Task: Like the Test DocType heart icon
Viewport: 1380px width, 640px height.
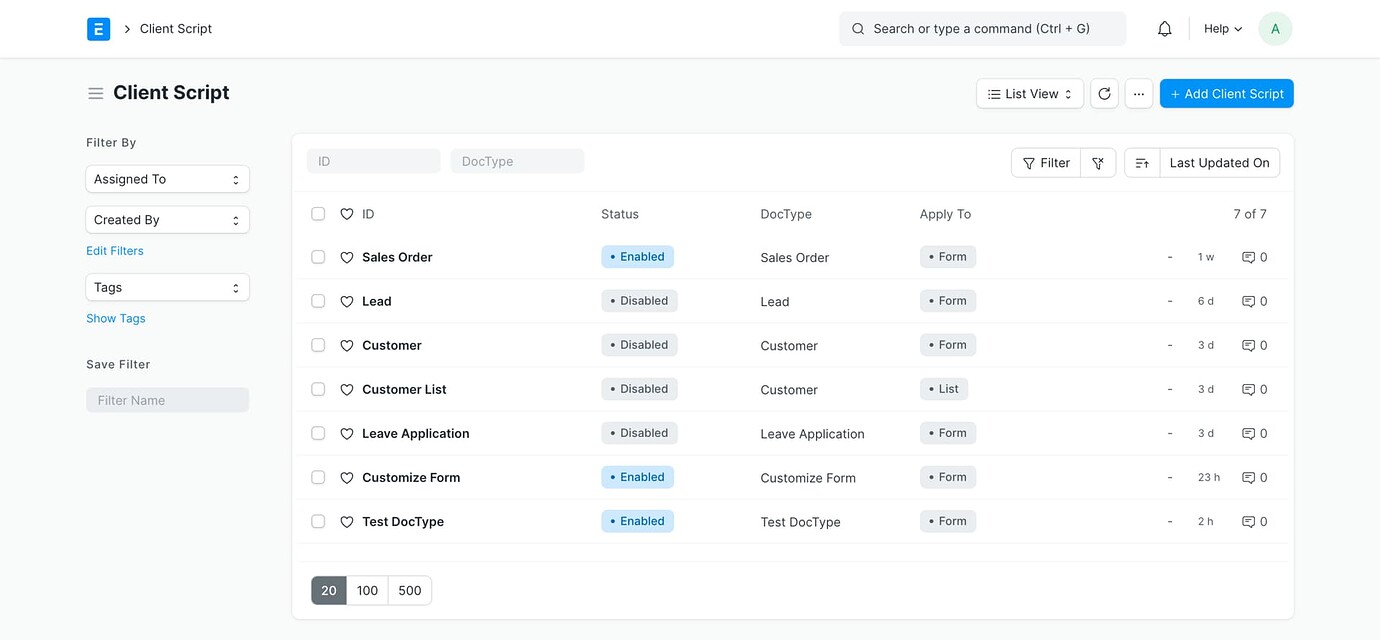Action: coord(347,521)
